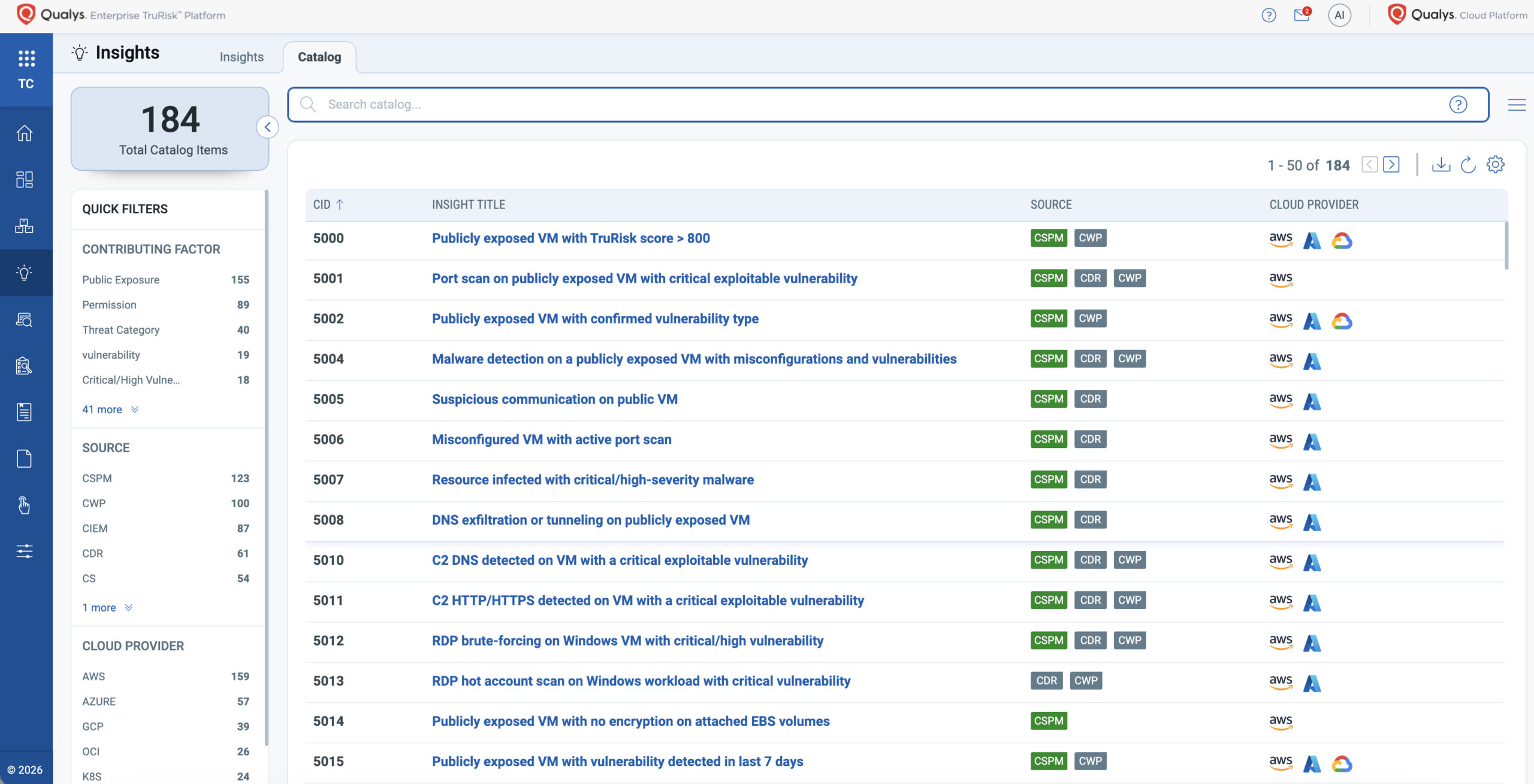The height and width of the screenshot is (784, 1534).
Task: Switch to the Insights tab
Action: click(x=241, y=57)
